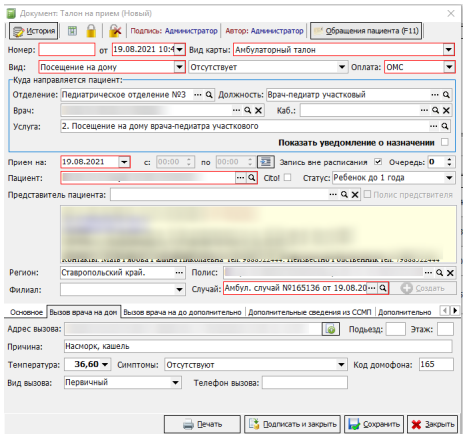The height and width of the screenshot is (434, 465).
Task: Click the green table icon in toolbar
Action: click(x=72, y=31)
